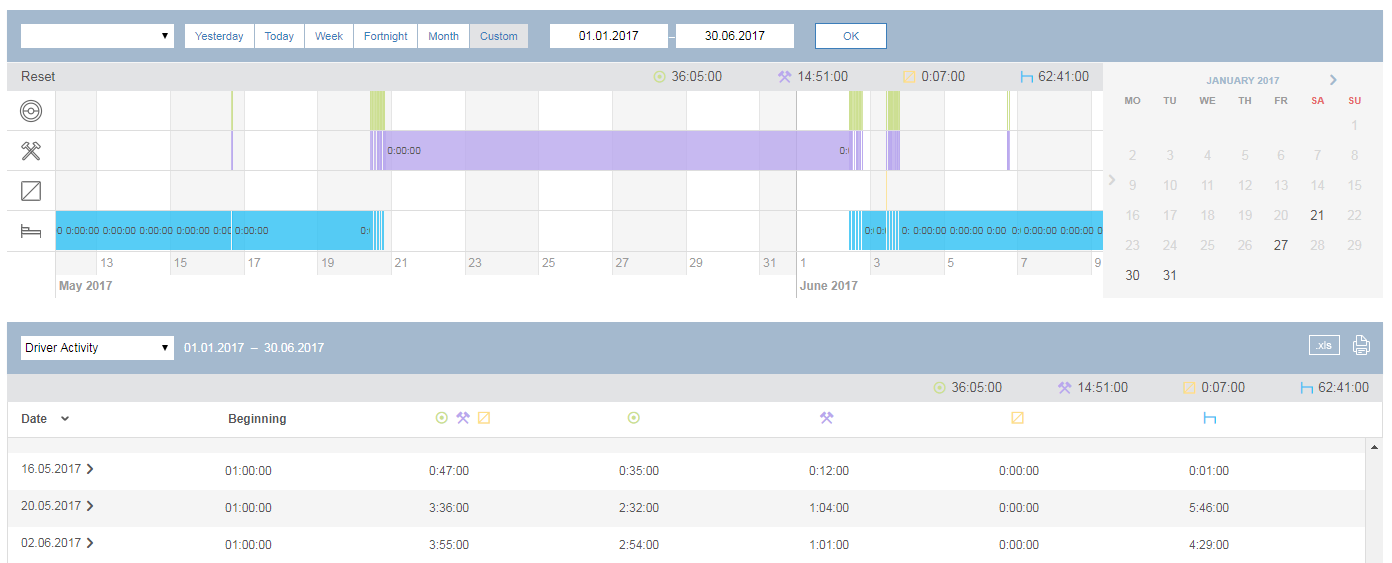
Task: Click the availability square row icon
Action: click(x=31, y=190)
